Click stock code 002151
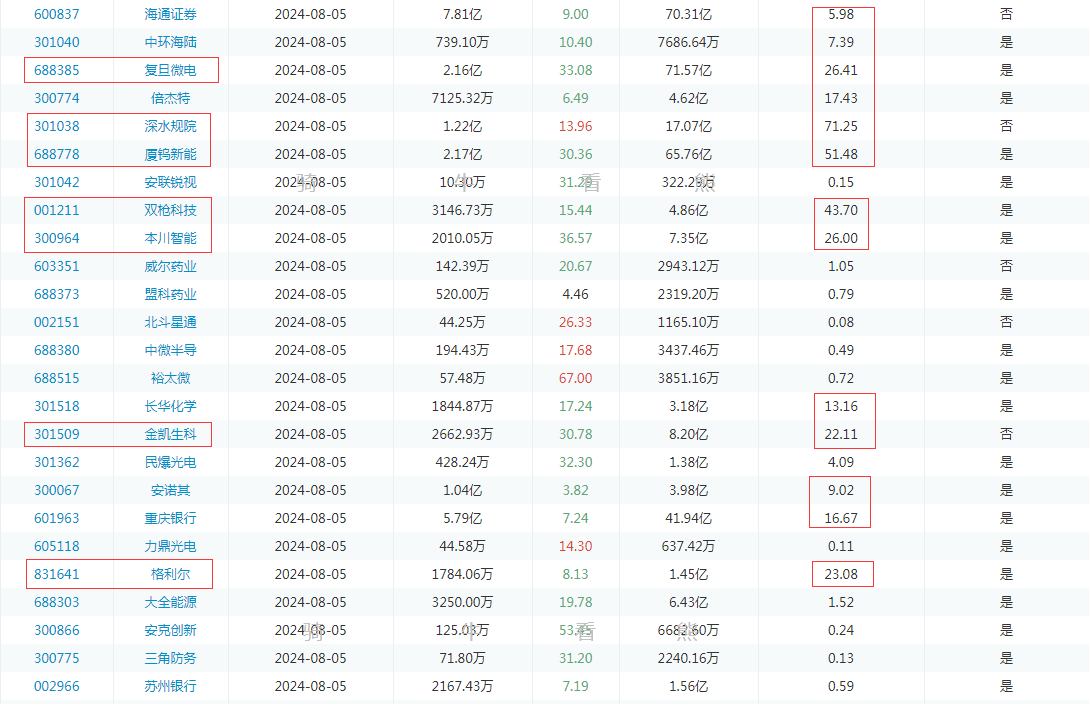 pos(57,322)
